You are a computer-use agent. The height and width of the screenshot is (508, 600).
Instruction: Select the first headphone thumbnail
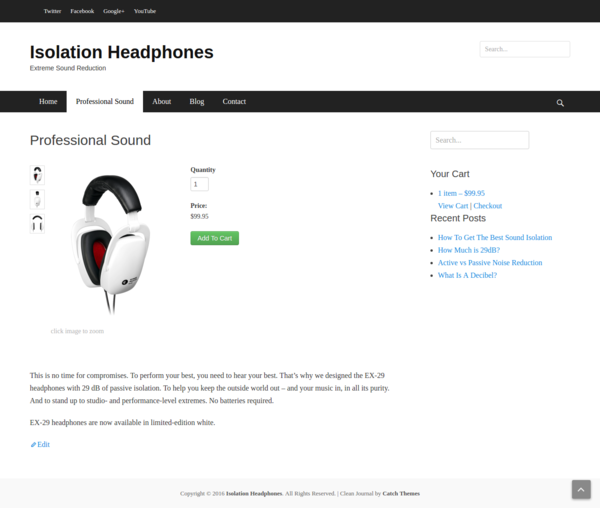pyautogui.click(x=37, y=175)
